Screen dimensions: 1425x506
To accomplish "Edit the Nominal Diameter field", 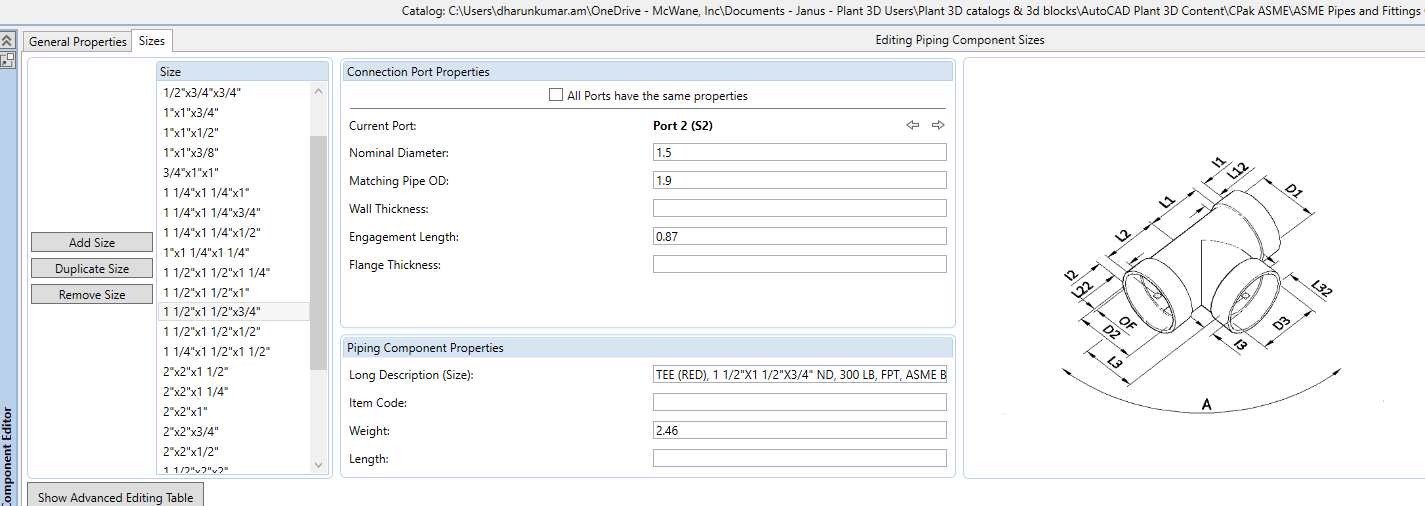I will [799, 152].
